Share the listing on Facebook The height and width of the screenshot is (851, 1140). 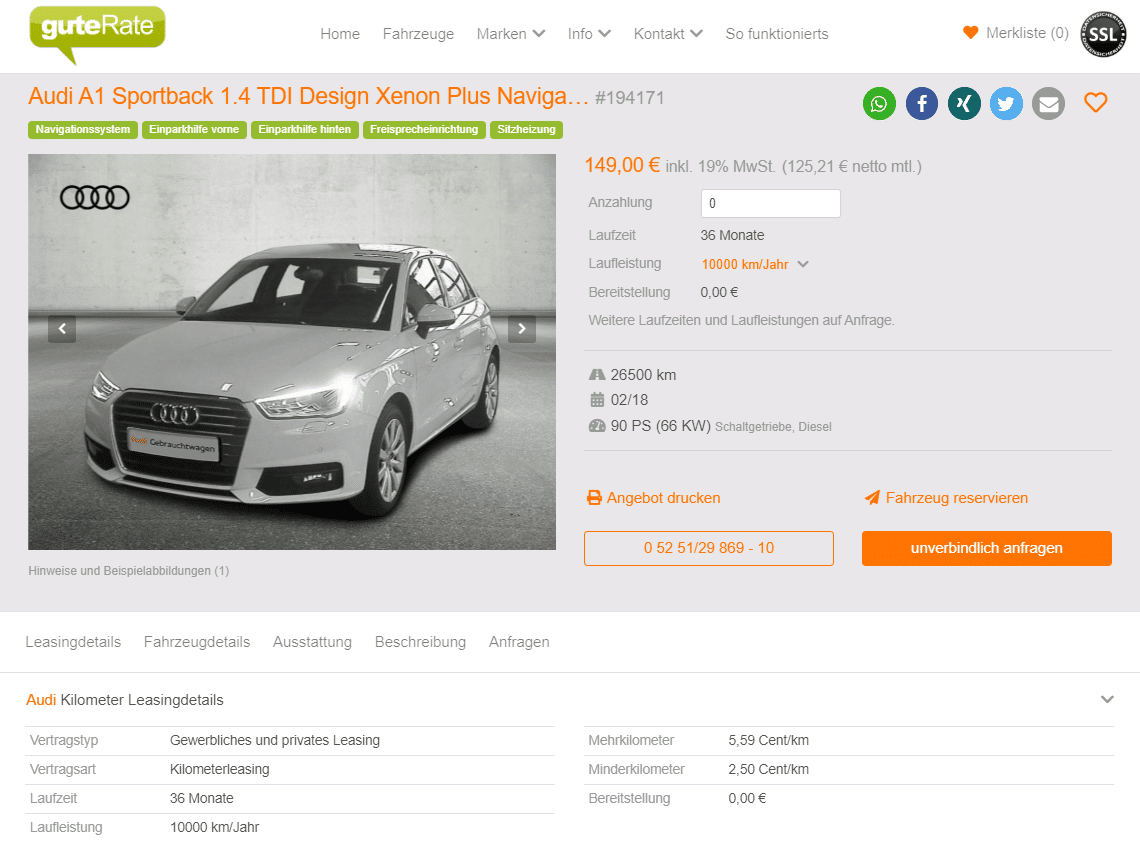tap(921, 103)
